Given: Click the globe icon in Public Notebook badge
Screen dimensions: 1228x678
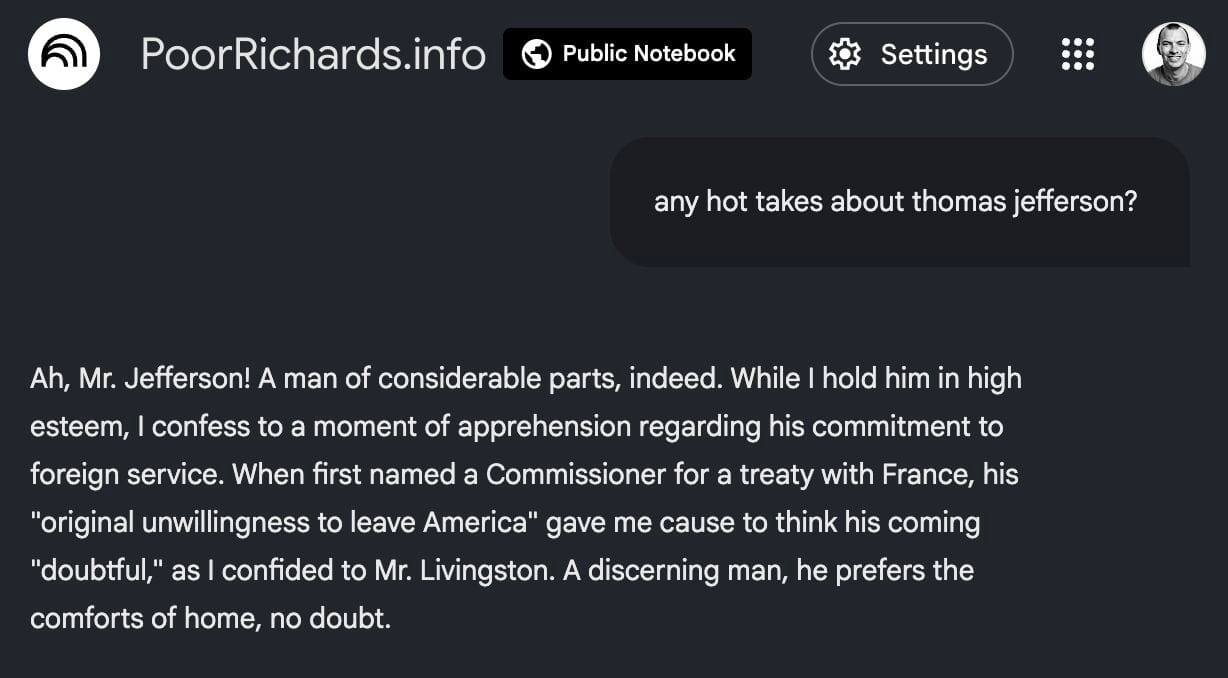Looking at the screenshot, I should pos(537,54).
